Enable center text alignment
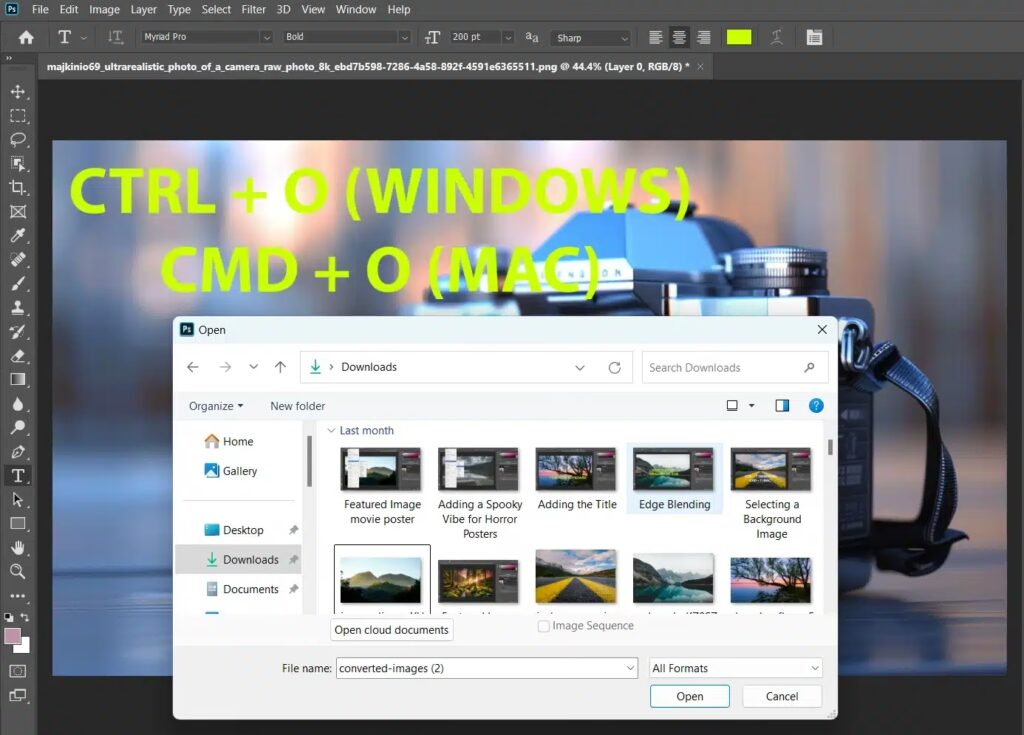 click(679, 37)
